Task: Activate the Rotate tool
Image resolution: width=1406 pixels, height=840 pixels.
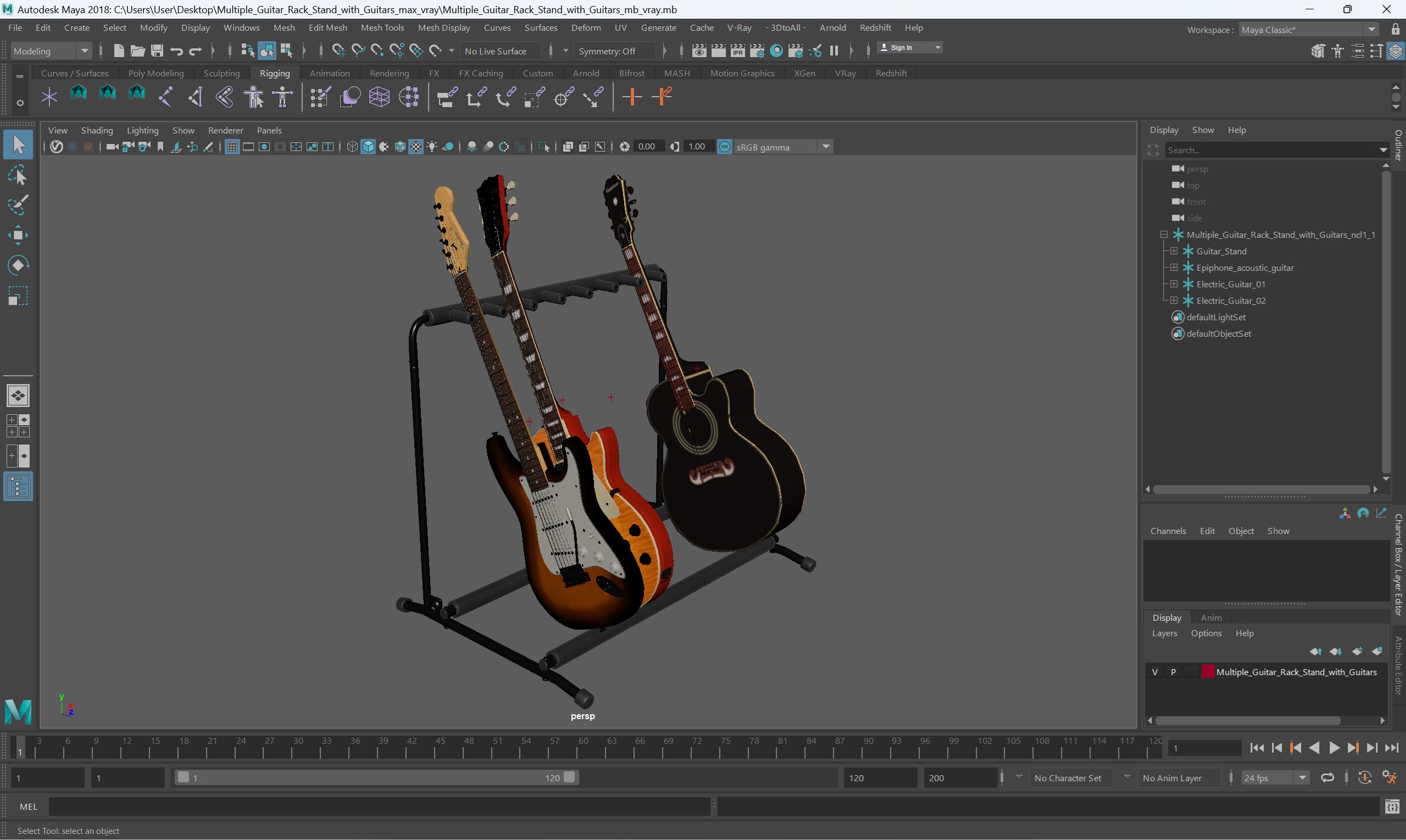Action: pos(18,265)
